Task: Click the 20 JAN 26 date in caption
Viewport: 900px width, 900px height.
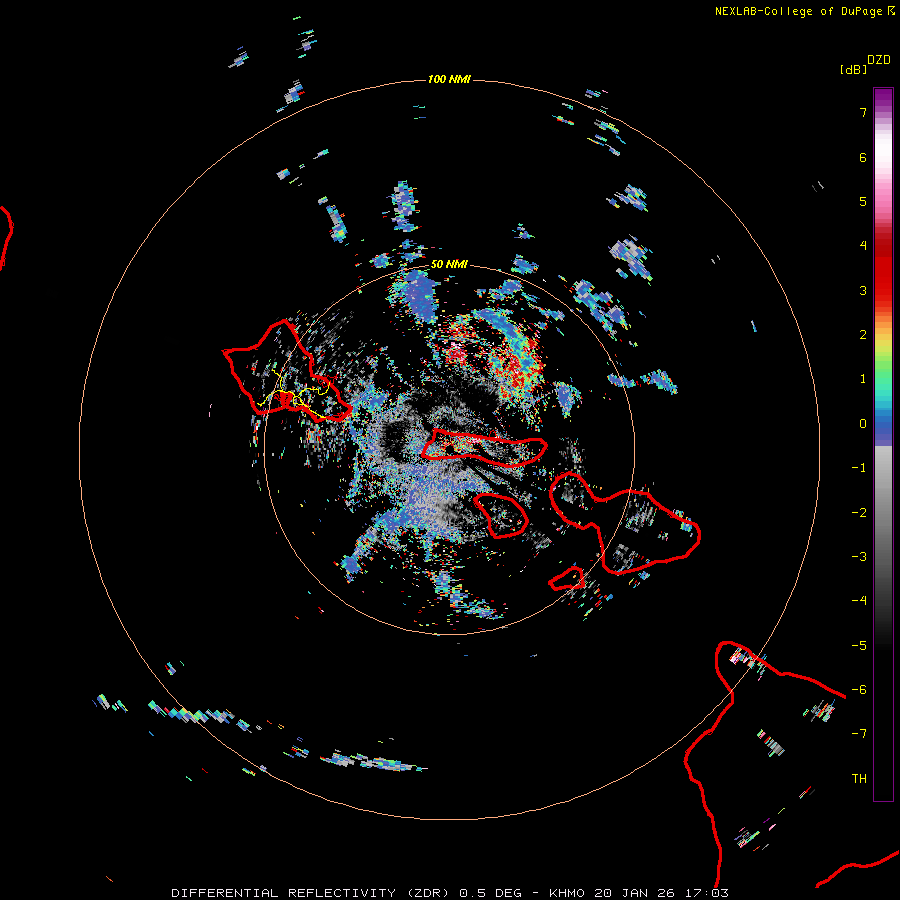Action: pos(635,893)
